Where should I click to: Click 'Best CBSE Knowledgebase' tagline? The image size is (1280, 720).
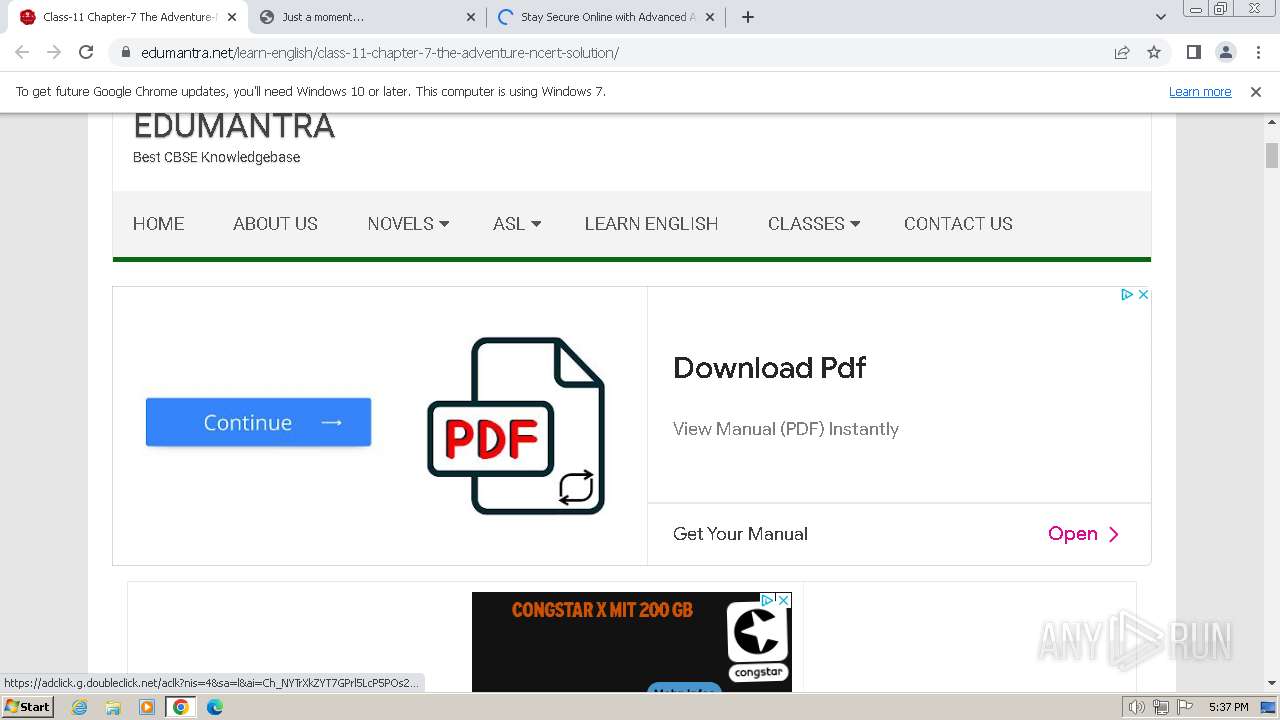(216, 157)
